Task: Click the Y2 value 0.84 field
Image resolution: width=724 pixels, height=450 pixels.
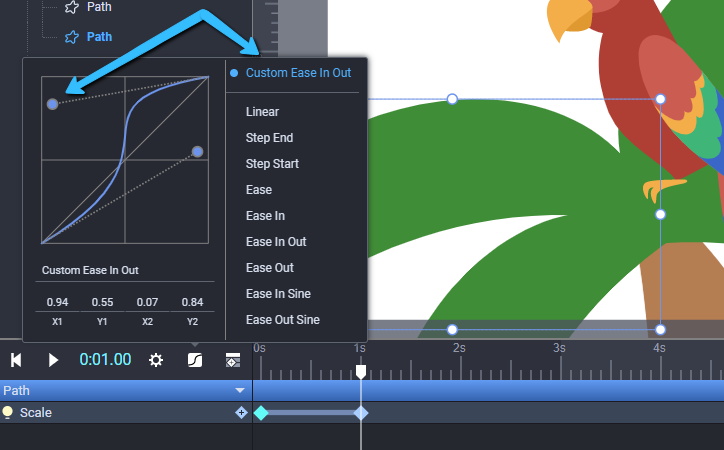Action: click(x=192, y=302)
